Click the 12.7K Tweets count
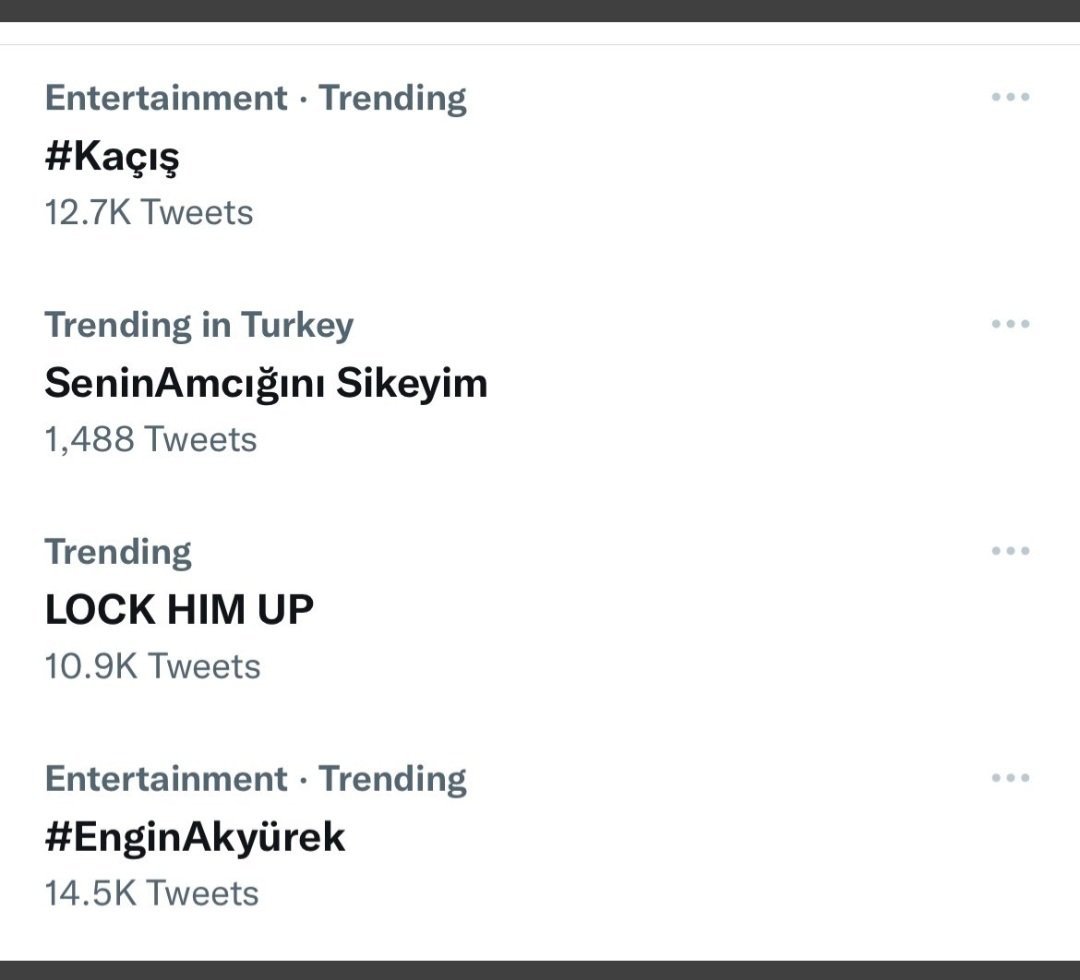 [149, 212]
